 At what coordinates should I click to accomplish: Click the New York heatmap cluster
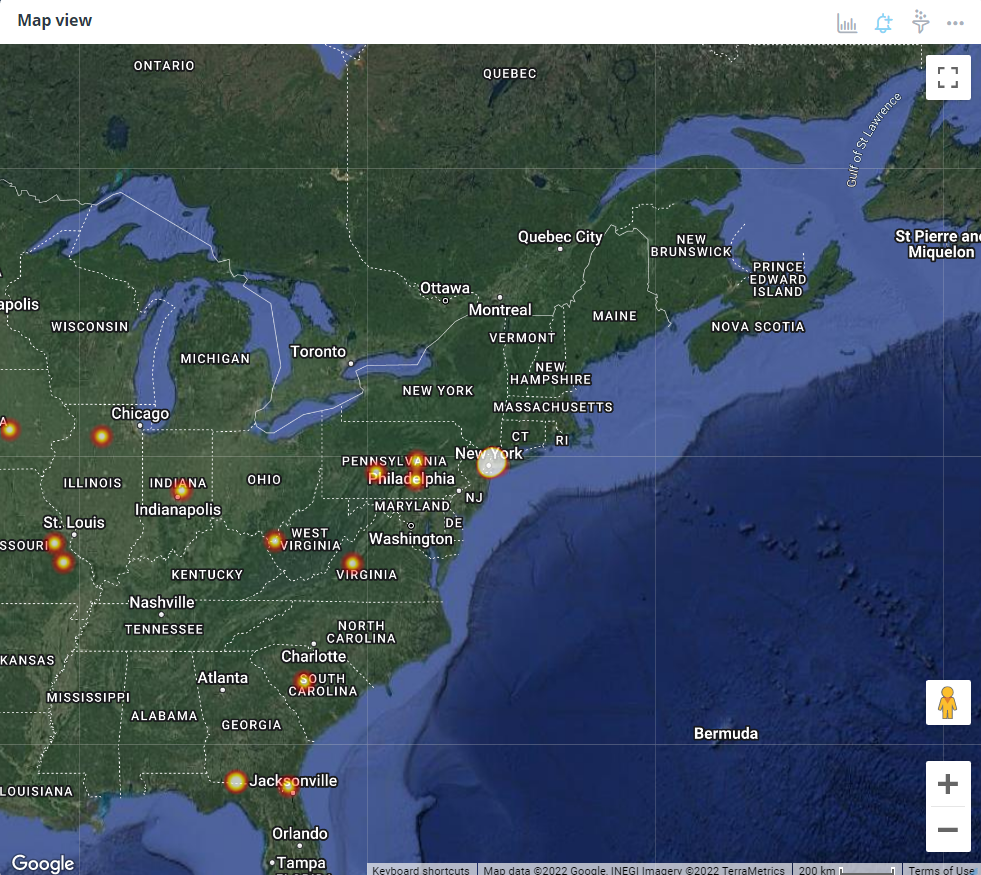pos(491,463)
